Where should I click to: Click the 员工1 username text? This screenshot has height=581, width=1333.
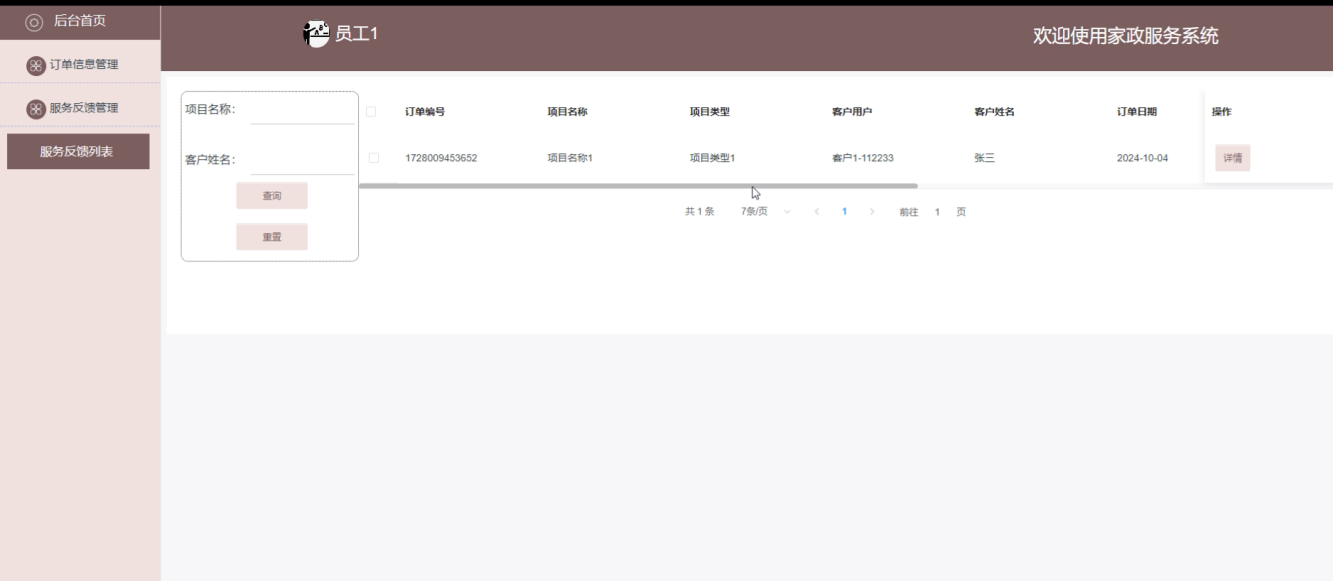coord(356,34)
